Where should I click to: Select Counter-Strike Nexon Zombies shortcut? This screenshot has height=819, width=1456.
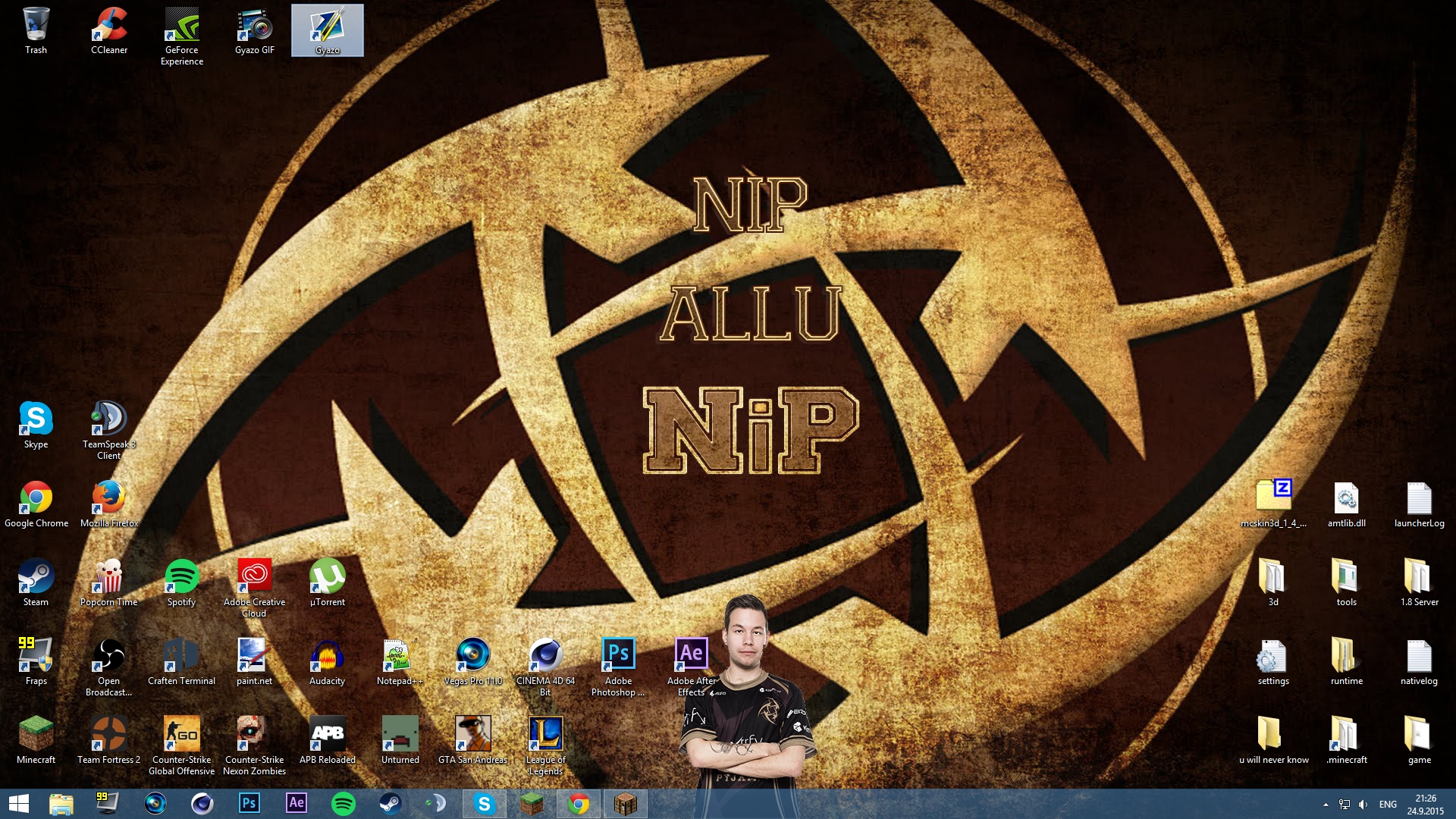tap(255, 745)
